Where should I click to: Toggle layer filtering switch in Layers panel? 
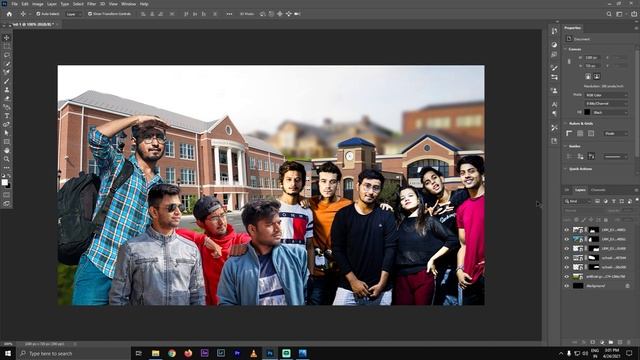(x=637, y=199)
